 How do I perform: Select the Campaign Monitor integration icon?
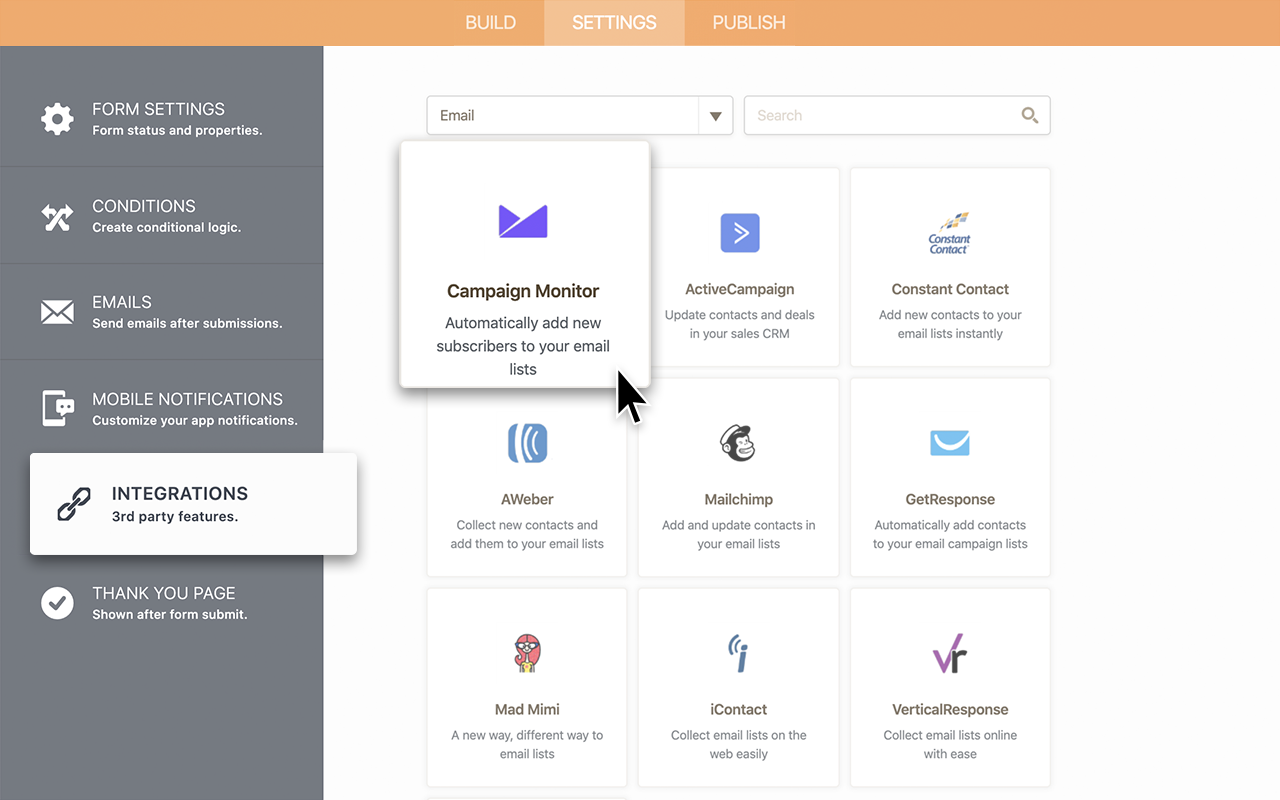[x=523, y=221]
